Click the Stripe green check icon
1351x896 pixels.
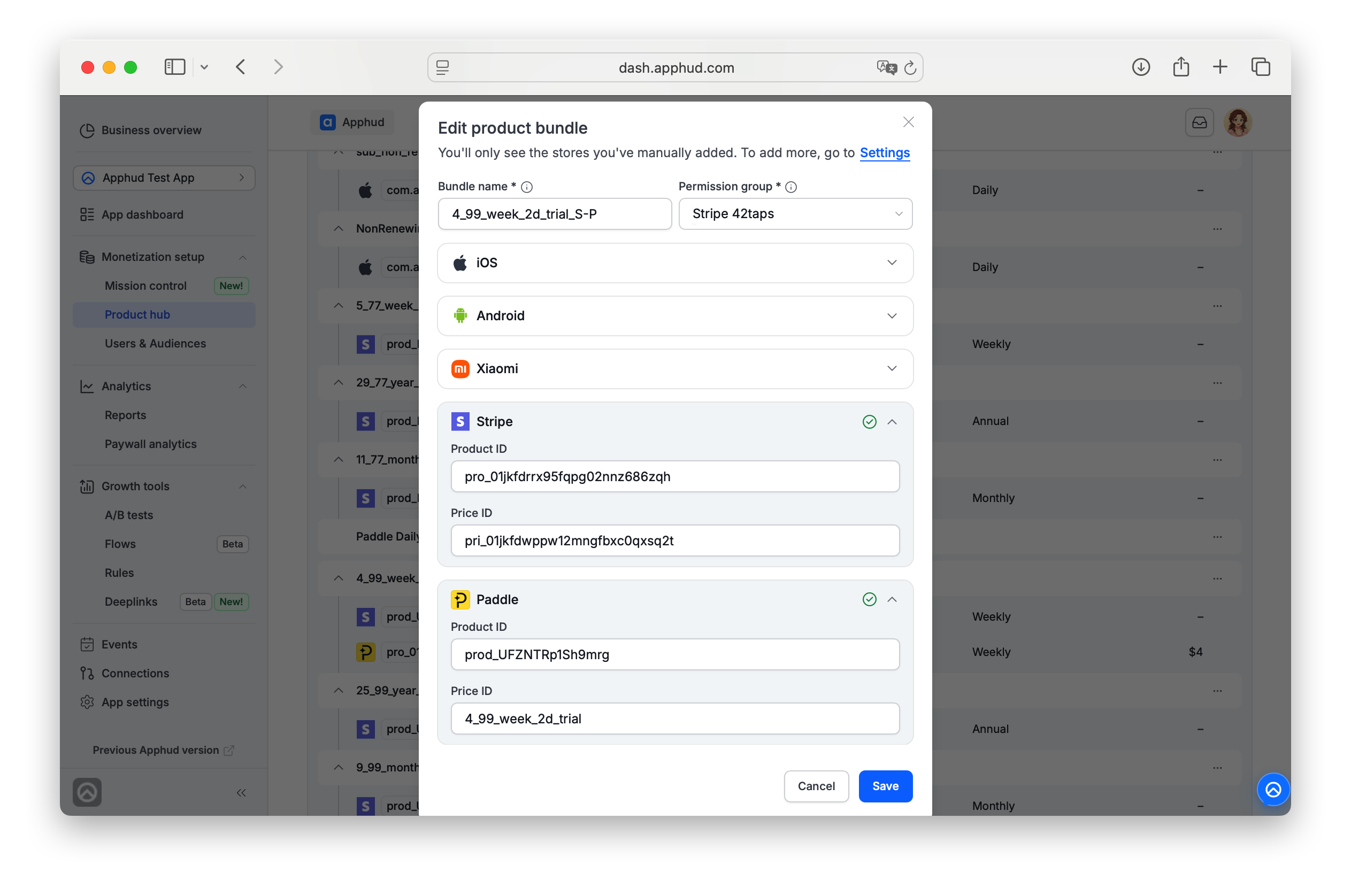tap(869, 422)
